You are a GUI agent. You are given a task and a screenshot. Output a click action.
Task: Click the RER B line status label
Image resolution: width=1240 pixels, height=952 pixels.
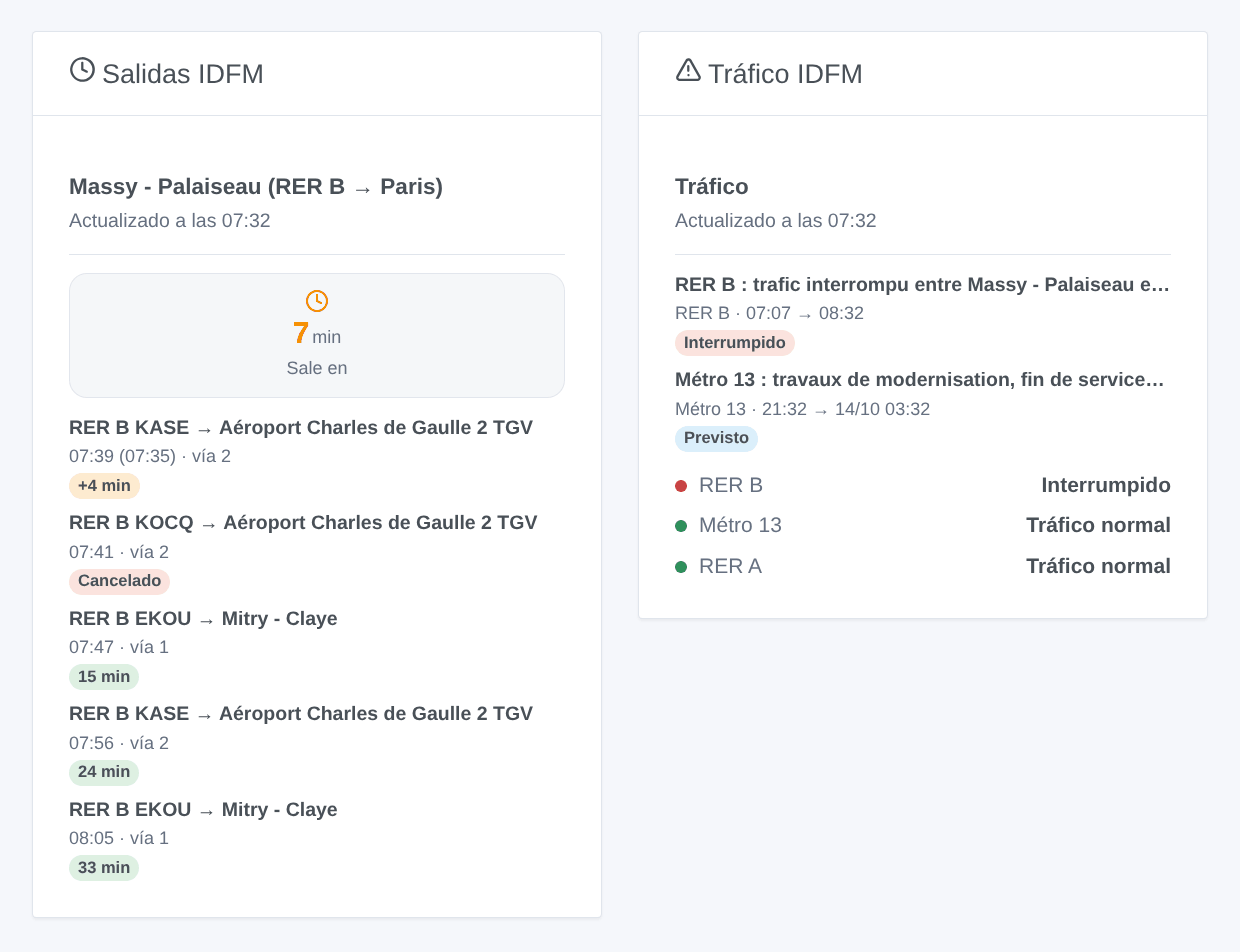click(x=731, y=486)
